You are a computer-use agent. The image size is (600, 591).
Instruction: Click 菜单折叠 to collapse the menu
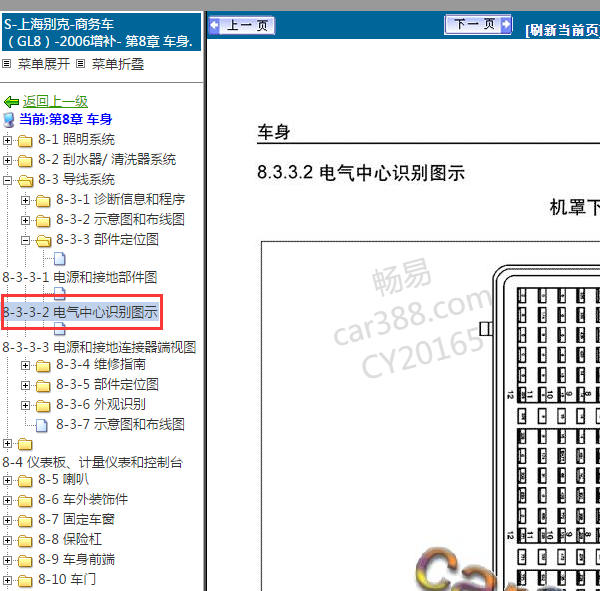pos(118,64)
